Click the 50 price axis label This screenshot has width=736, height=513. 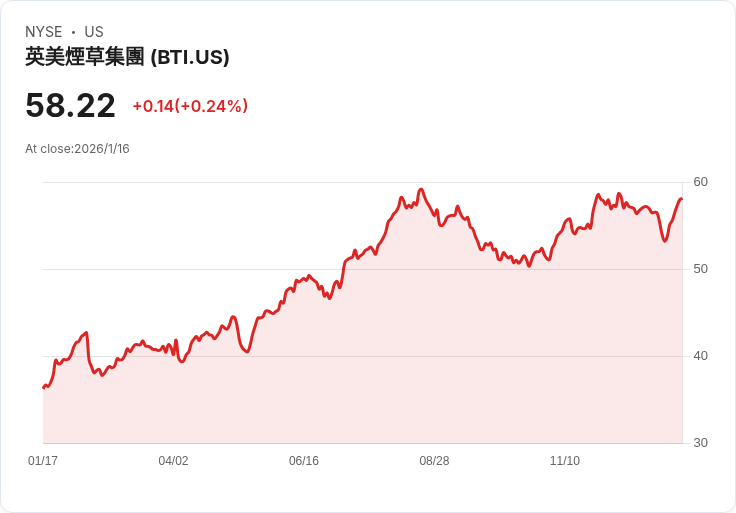700,269
